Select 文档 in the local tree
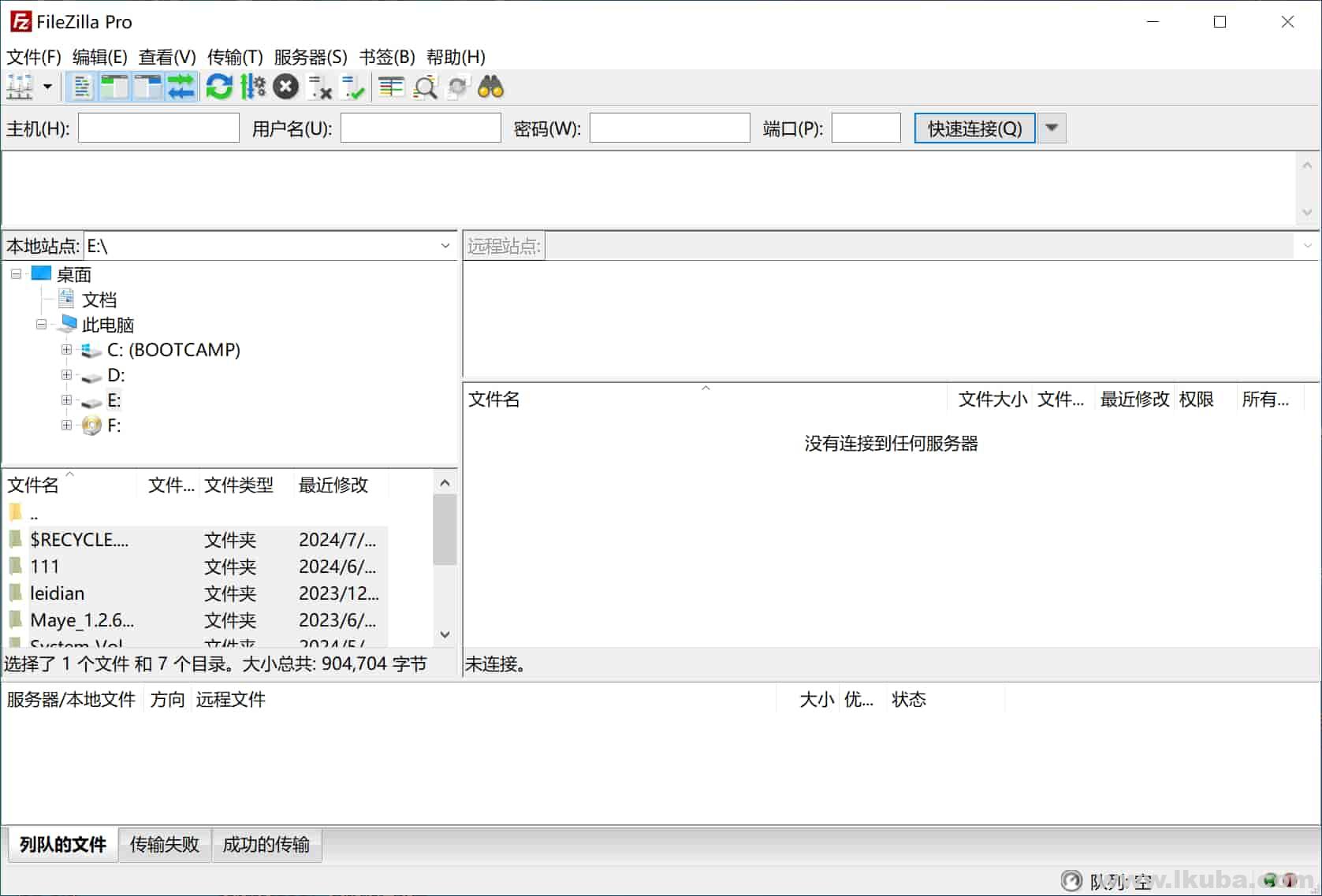The image size is (1322, 896). 99,299
